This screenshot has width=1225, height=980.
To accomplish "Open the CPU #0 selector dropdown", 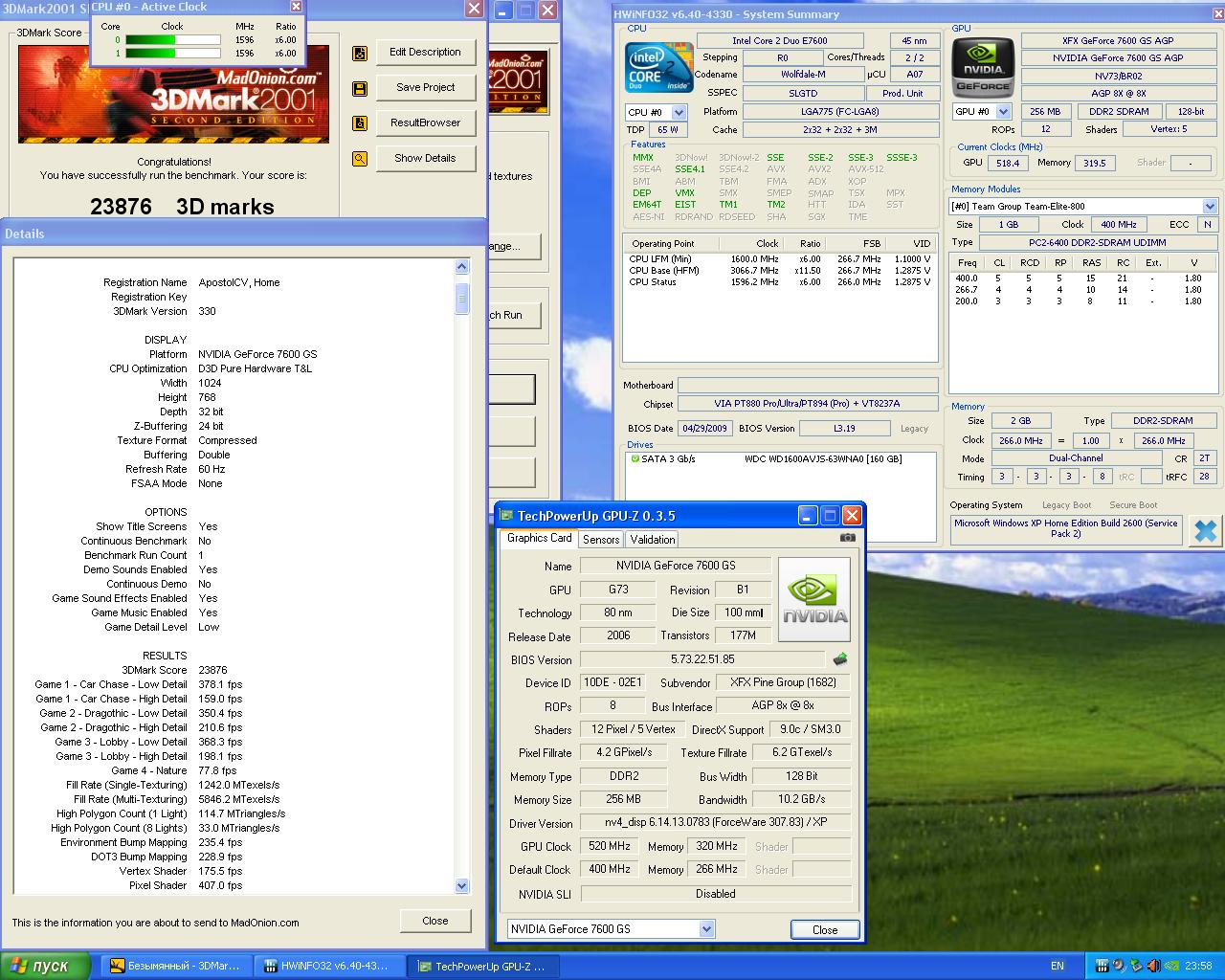I will (x=679, y=112).
